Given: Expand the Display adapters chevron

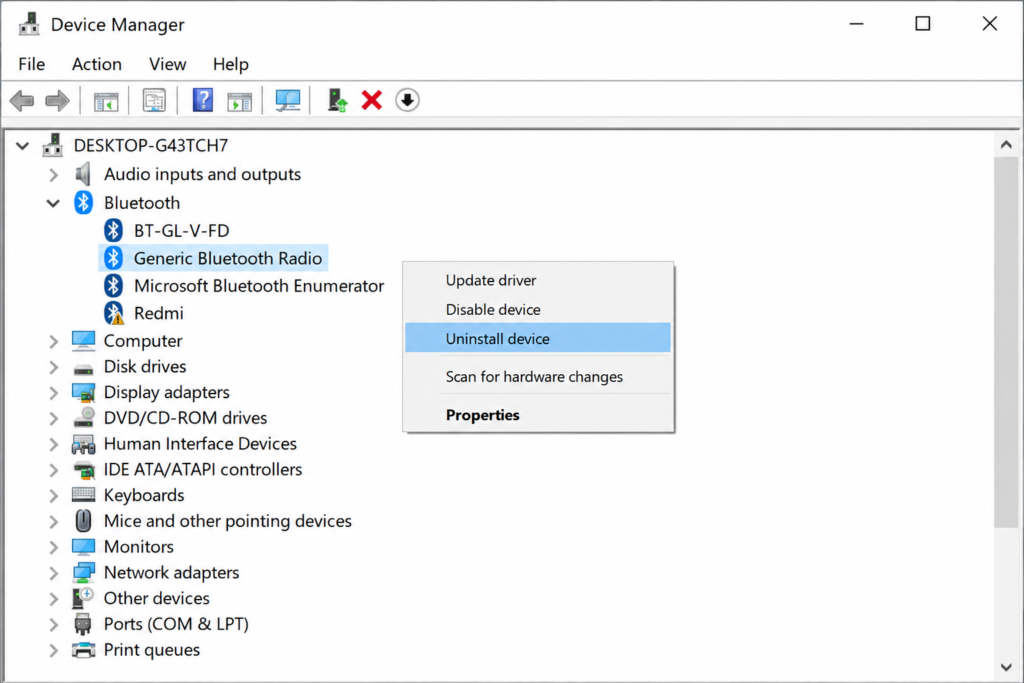Looking at the screenshot, I should [x=54, y=392].
